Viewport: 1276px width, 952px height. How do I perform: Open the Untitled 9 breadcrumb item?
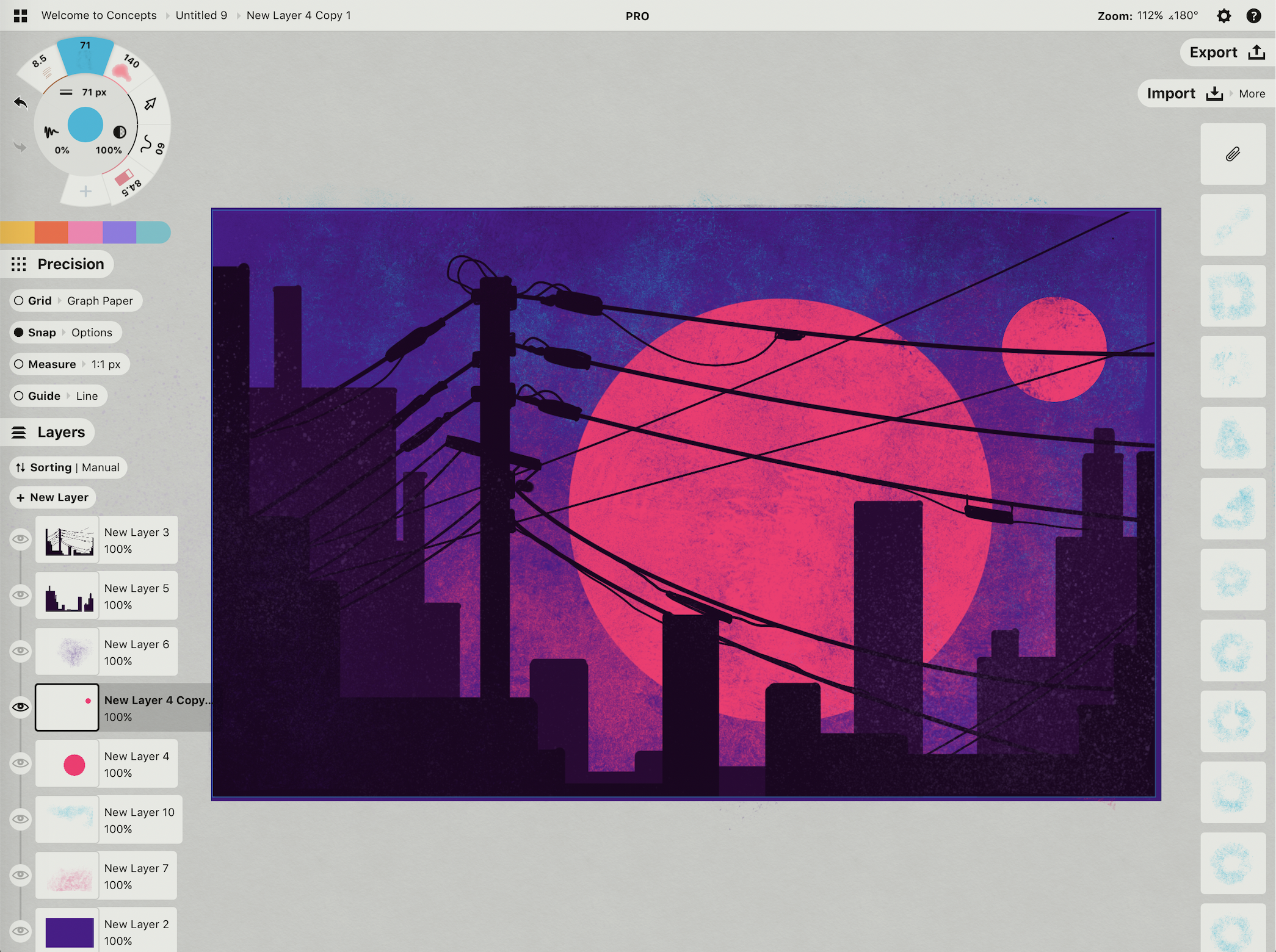coord(201,16)
